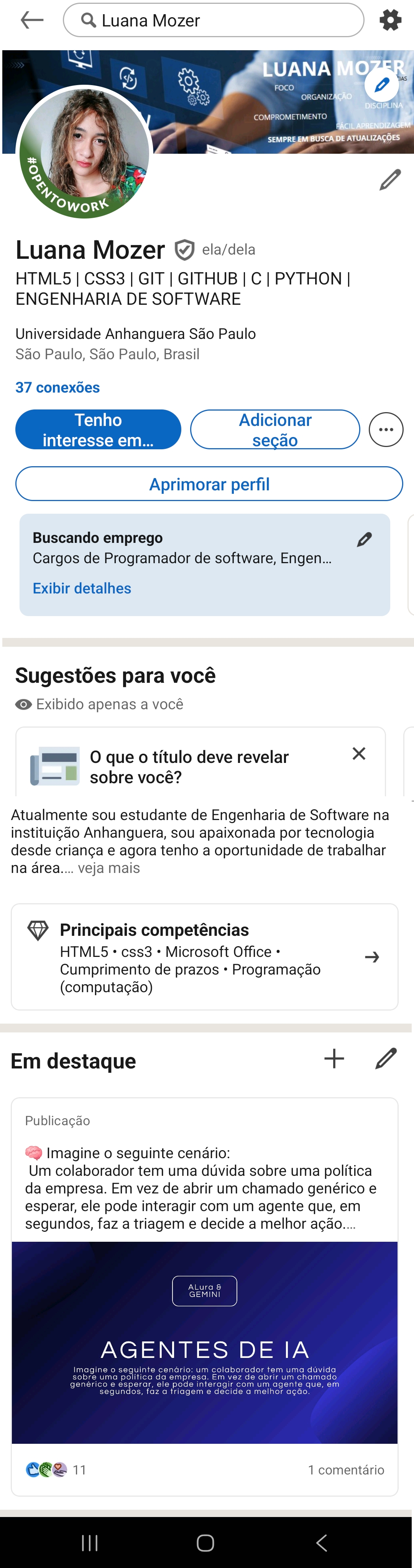Expand summary with veja mais
Viewport: 414px width, 1568px height.
coord(109,868)
